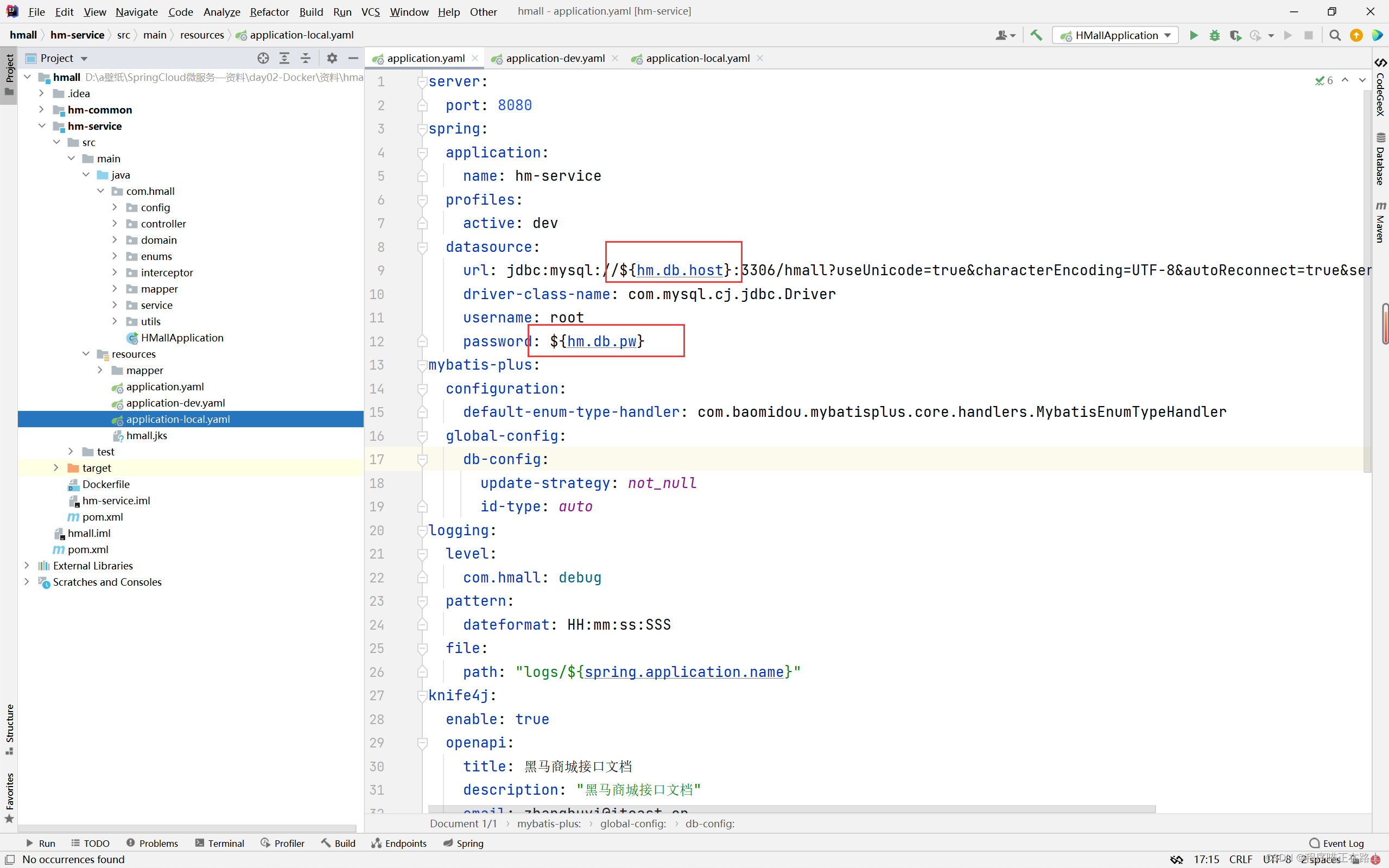Collapse all in Project panel

pyautogui.click(x=306, y=58)
